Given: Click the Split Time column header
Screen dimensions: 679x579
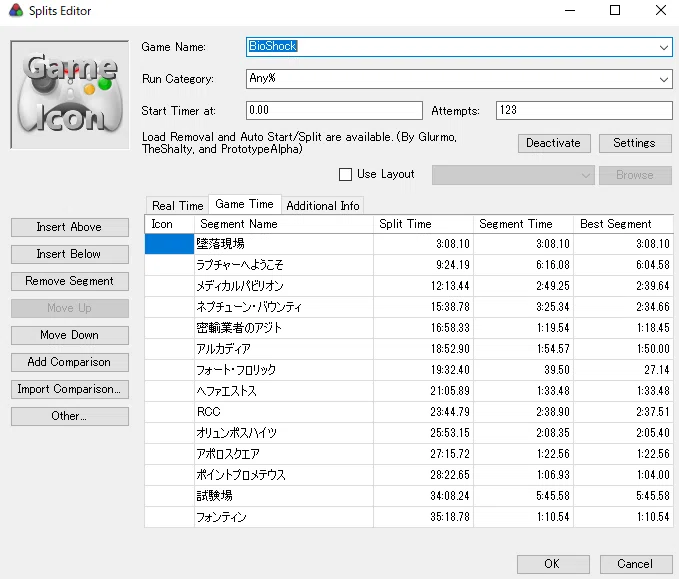Looking at the screenshot, I should pos(423,224).
